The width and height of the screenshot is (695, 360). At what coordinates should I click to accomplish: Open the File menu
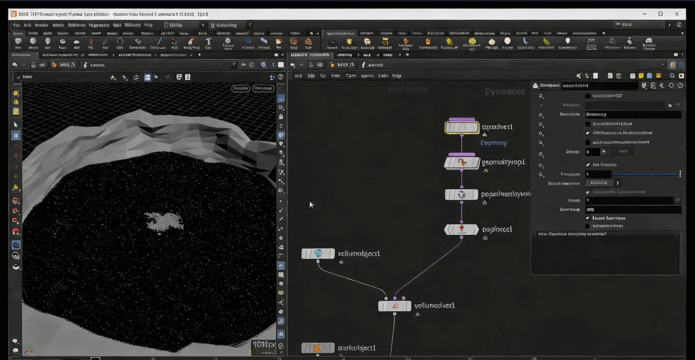(x=16, y=25)
